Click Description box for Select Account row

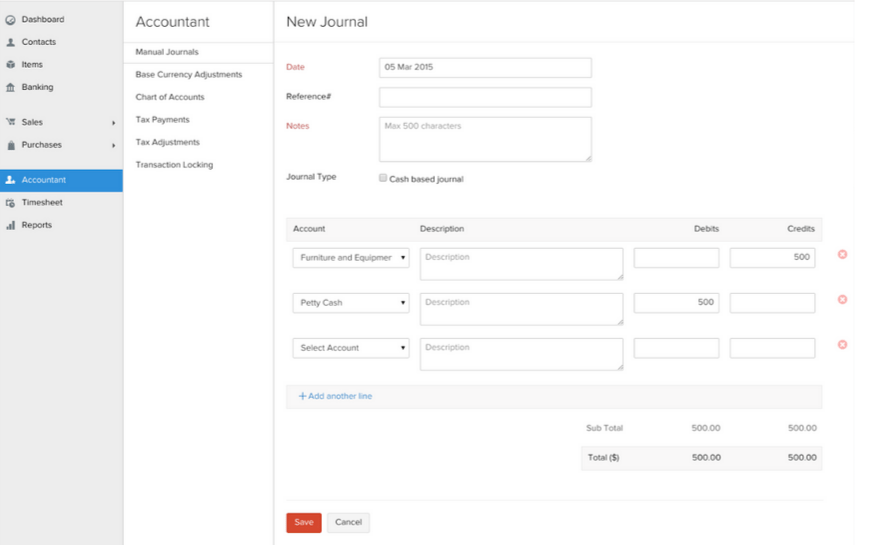click(x=521, y=354)
